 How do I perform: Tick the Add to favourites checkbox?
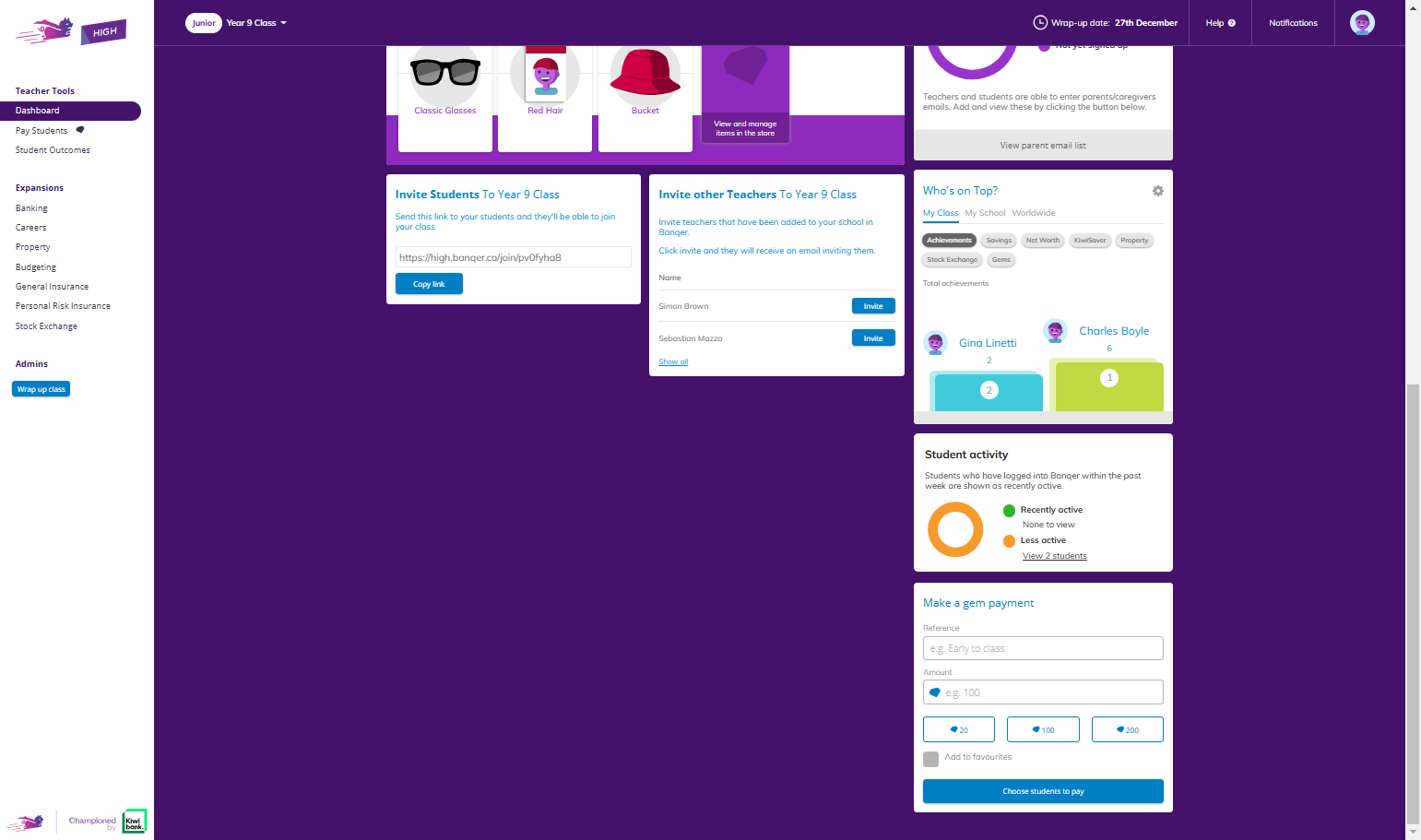pos(930,759)
